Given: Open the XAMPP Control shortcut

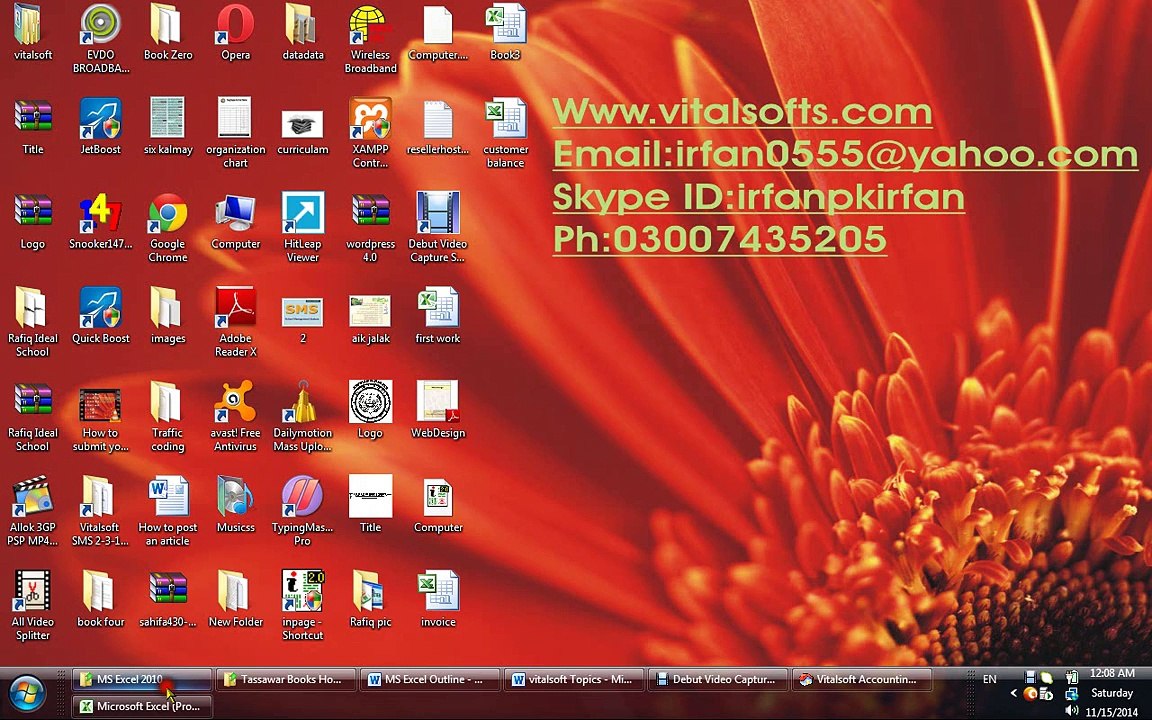Looking at the screenshot, I should click(370, 134).
